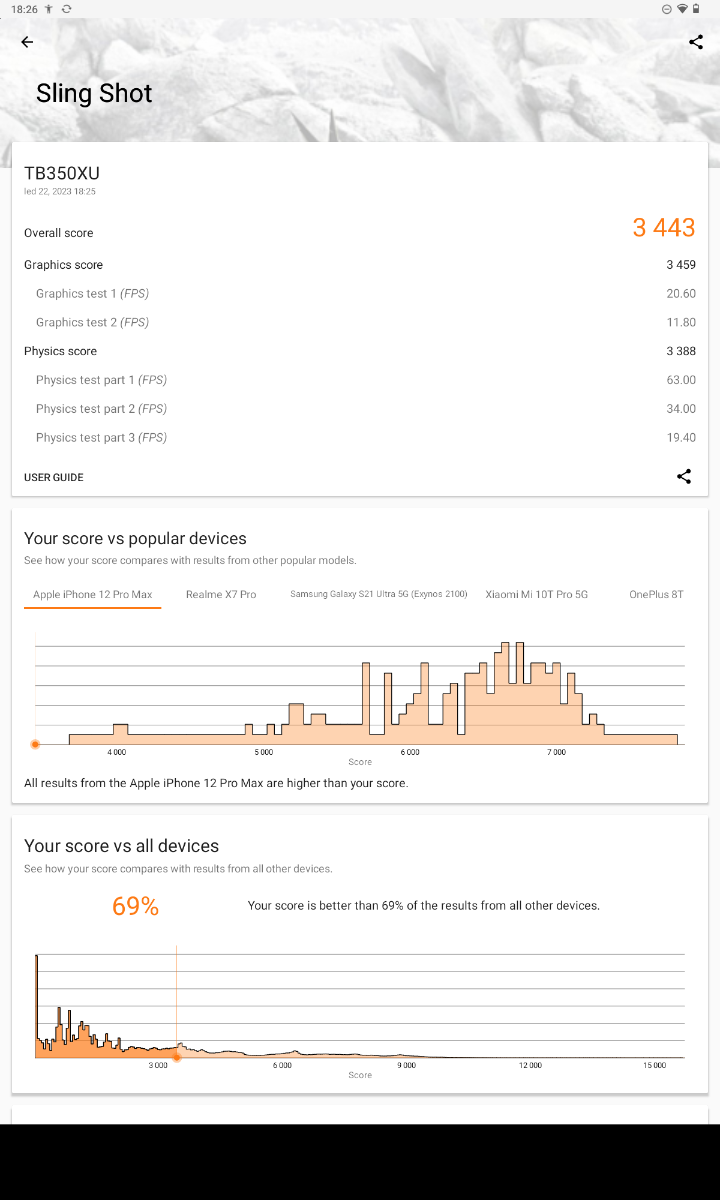Tap the share icon in top header
The height and width of the screenshot is (1200, 720).
(696, 42)
